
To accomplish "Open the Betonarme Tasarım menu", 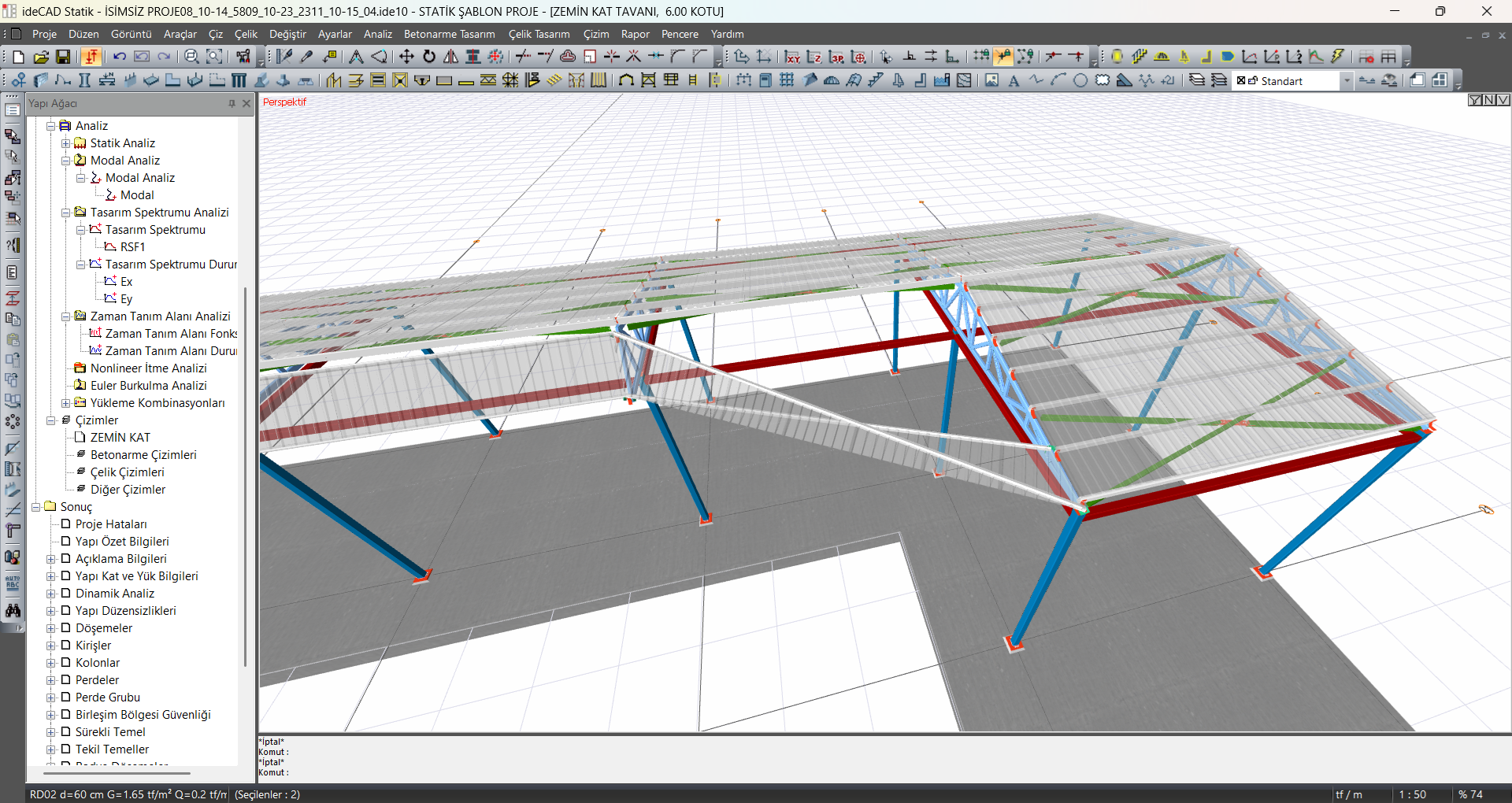I will coord(449,34).
